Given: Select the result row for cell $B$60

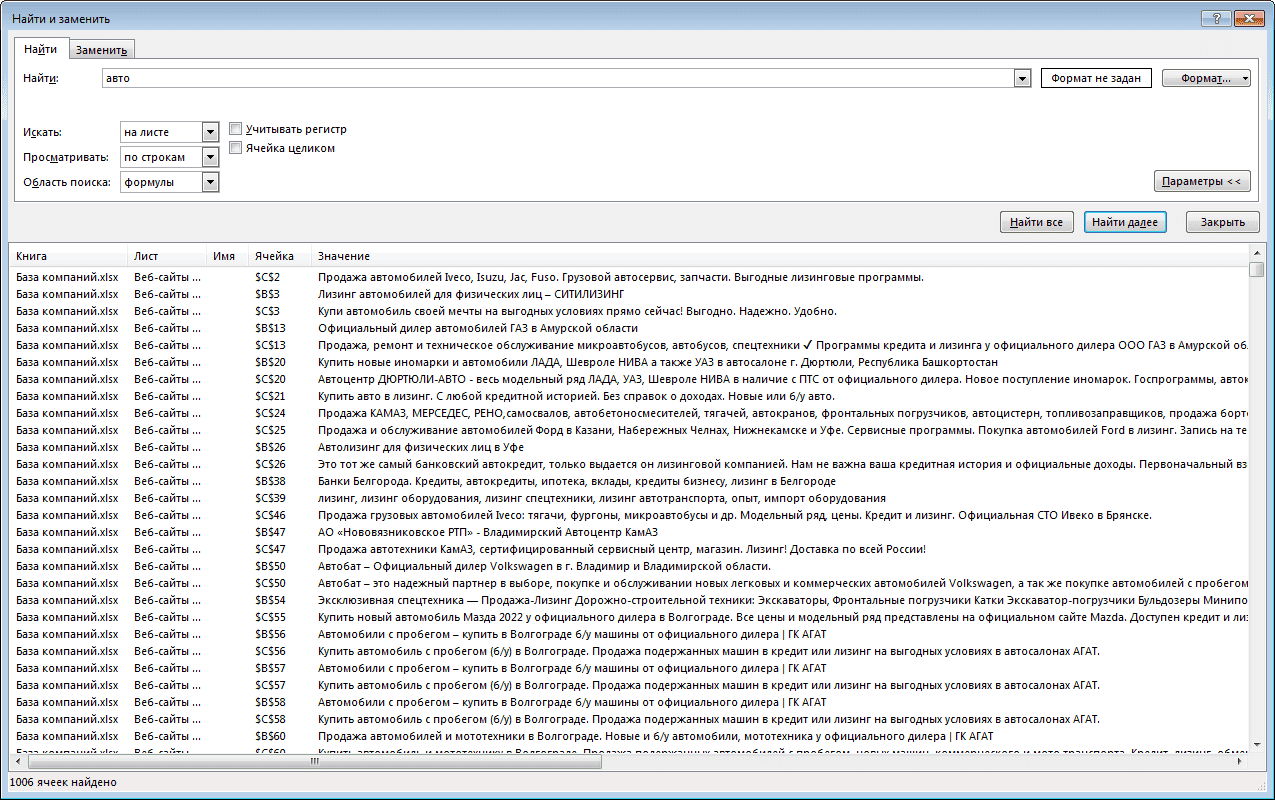Looking at the screenshot, I should pyautogui.click(x=629, y=736).
